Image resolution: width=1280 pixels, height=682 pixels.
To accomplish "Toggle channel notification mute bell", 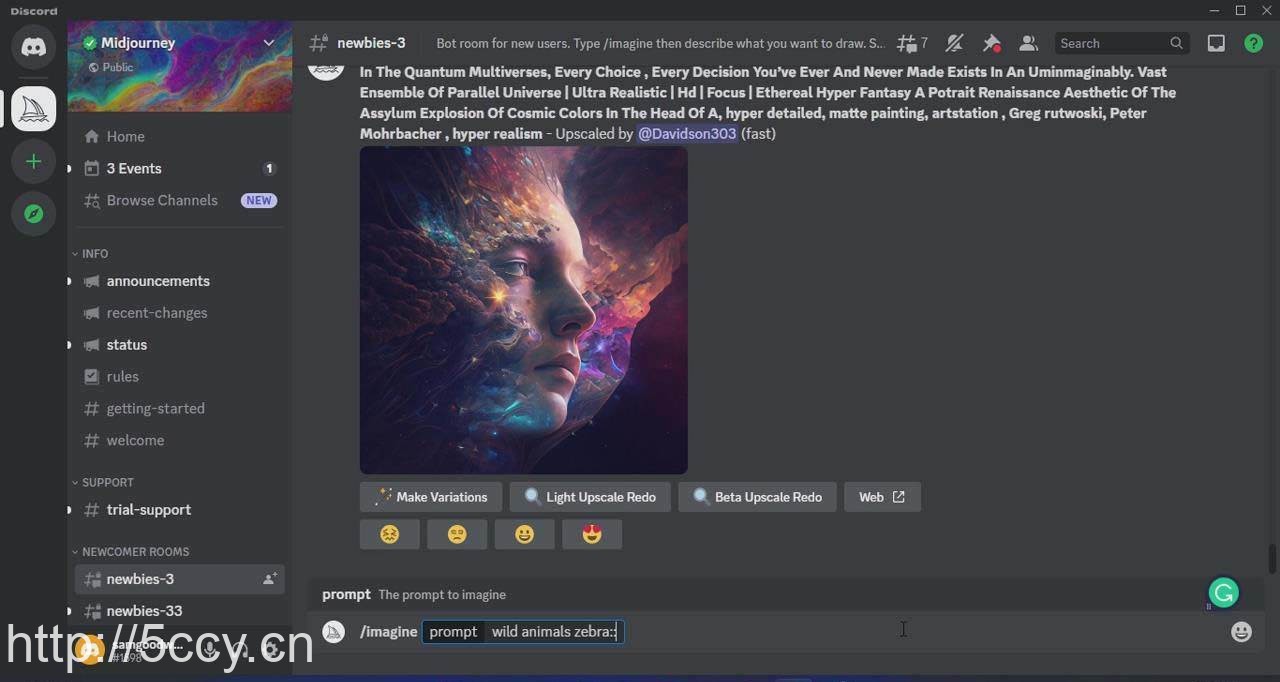I will pyautogui.click(x=954, y=43).
